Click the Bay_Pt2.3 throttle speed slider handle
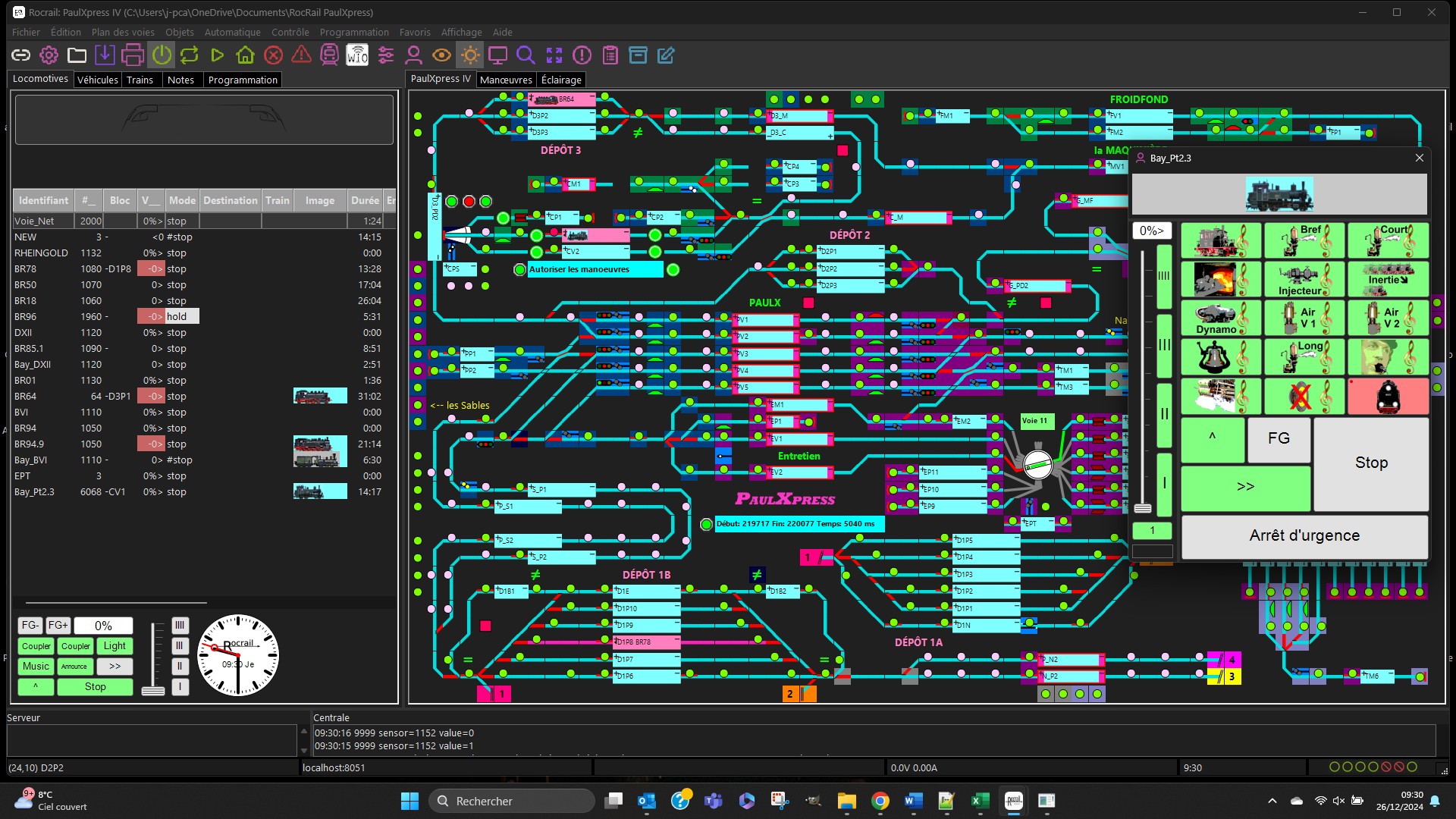 (x=1143, y=508)
